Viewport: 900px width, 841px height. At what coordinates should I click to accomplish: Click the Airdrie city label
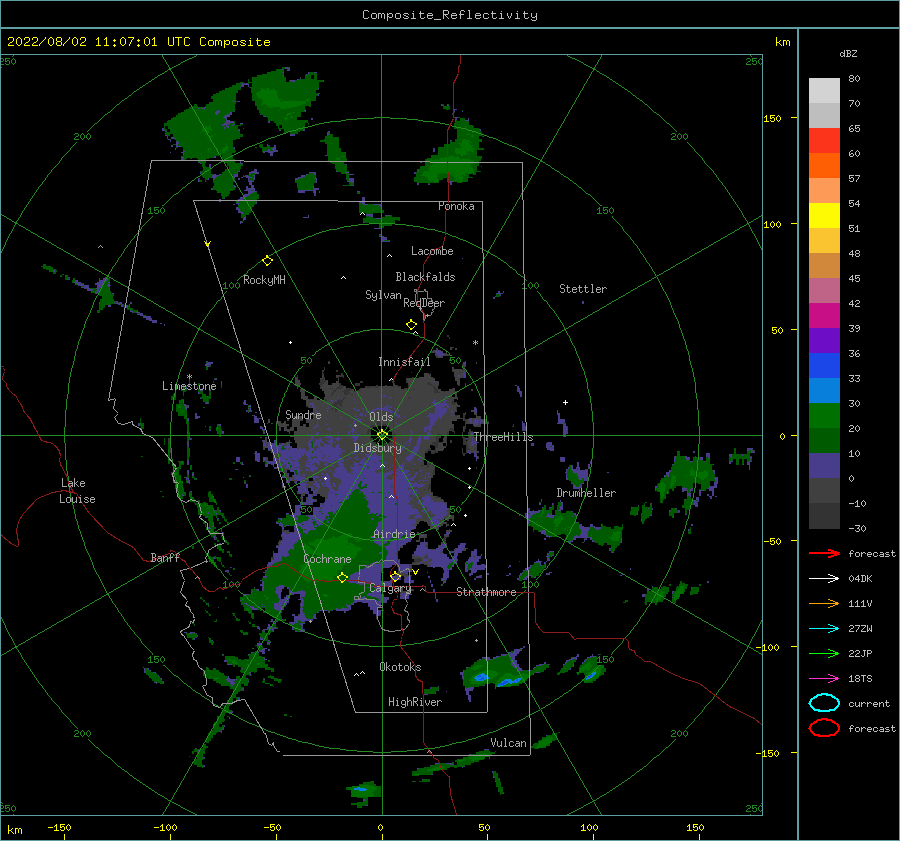pos(394,534)
